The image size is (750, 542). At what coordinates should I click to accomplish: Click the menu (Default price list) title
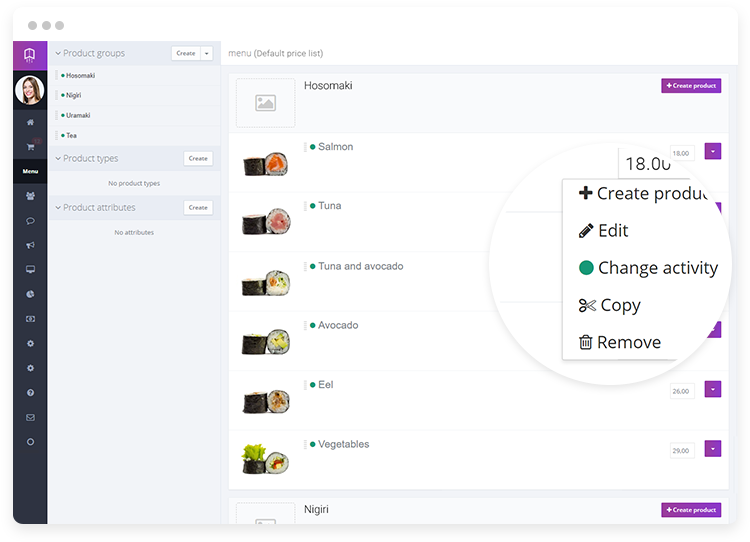[x=276, y=53]
